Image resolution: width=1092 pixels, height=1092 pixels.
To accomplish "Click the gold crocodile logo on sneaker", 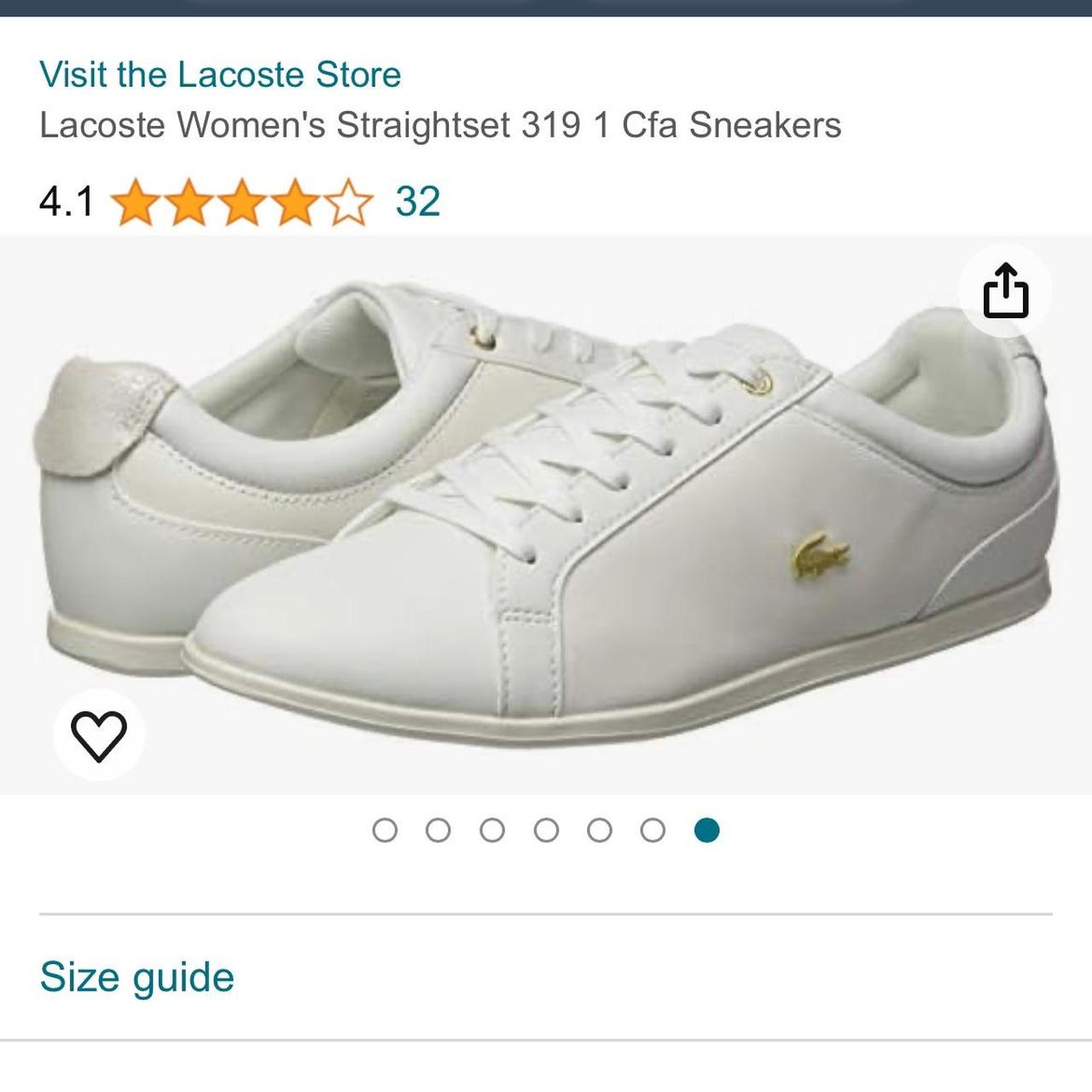I will click(x=821, y=555).
